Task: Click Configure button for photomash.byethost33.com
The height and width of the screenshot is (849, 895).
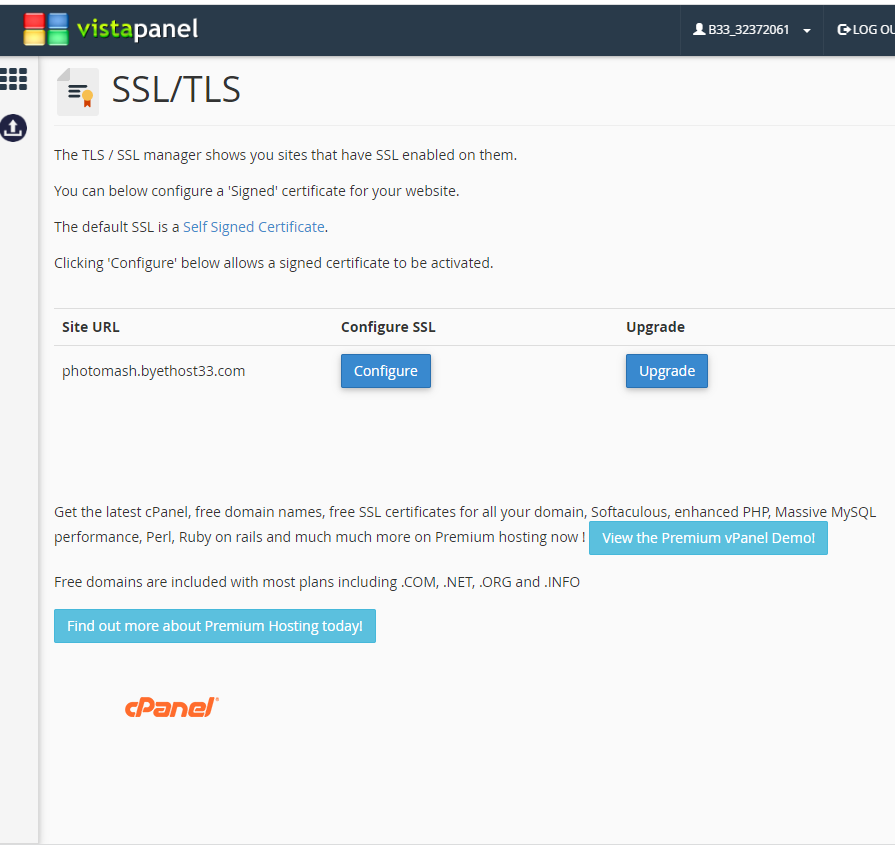Action: coord(386,371)
